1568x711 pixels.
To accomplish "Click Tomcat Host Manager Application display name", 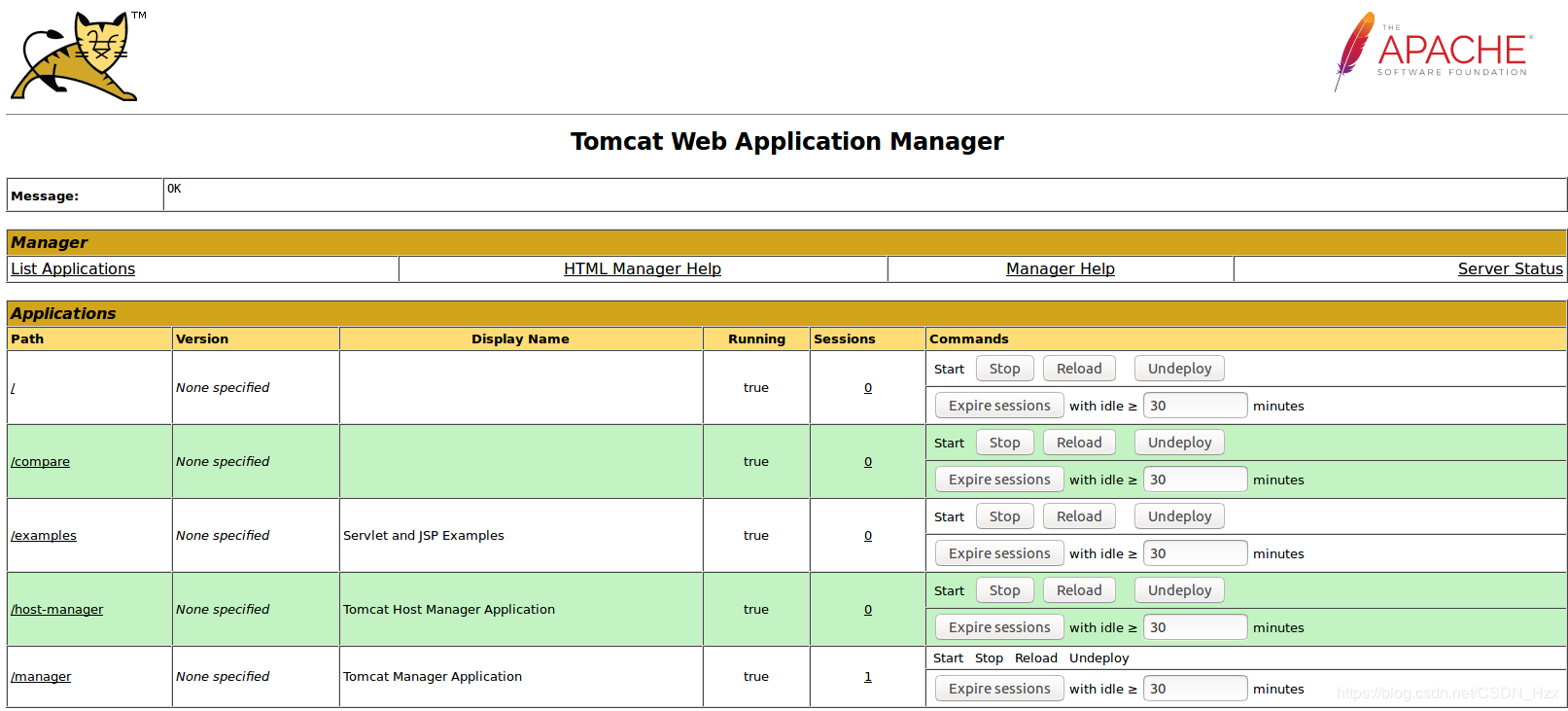I will [449, 610].
